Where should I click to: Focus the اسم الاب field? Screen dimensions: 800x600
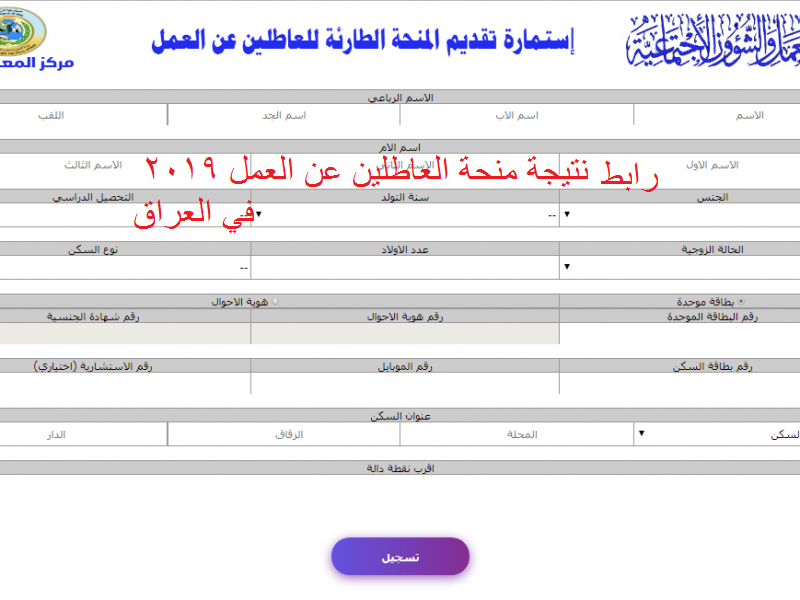pos(517,115)
